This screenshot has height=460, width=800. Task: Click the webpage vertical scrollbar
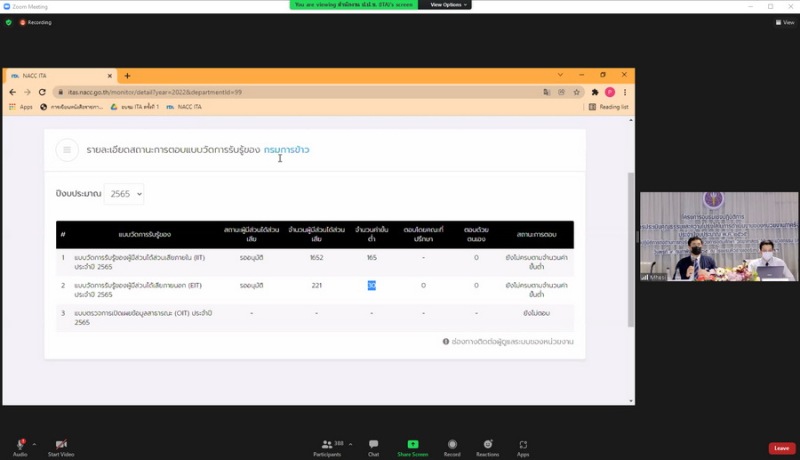[630, 250]
